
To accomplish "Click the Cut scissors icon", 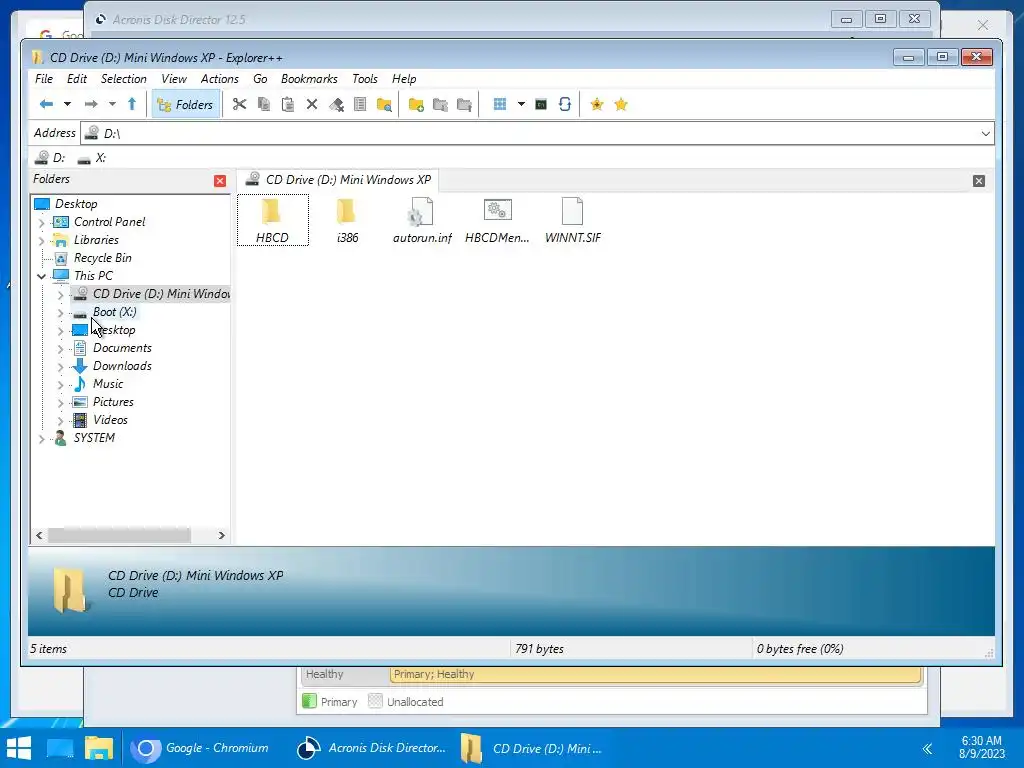I will pyautogui.click(x=239, y=104).
